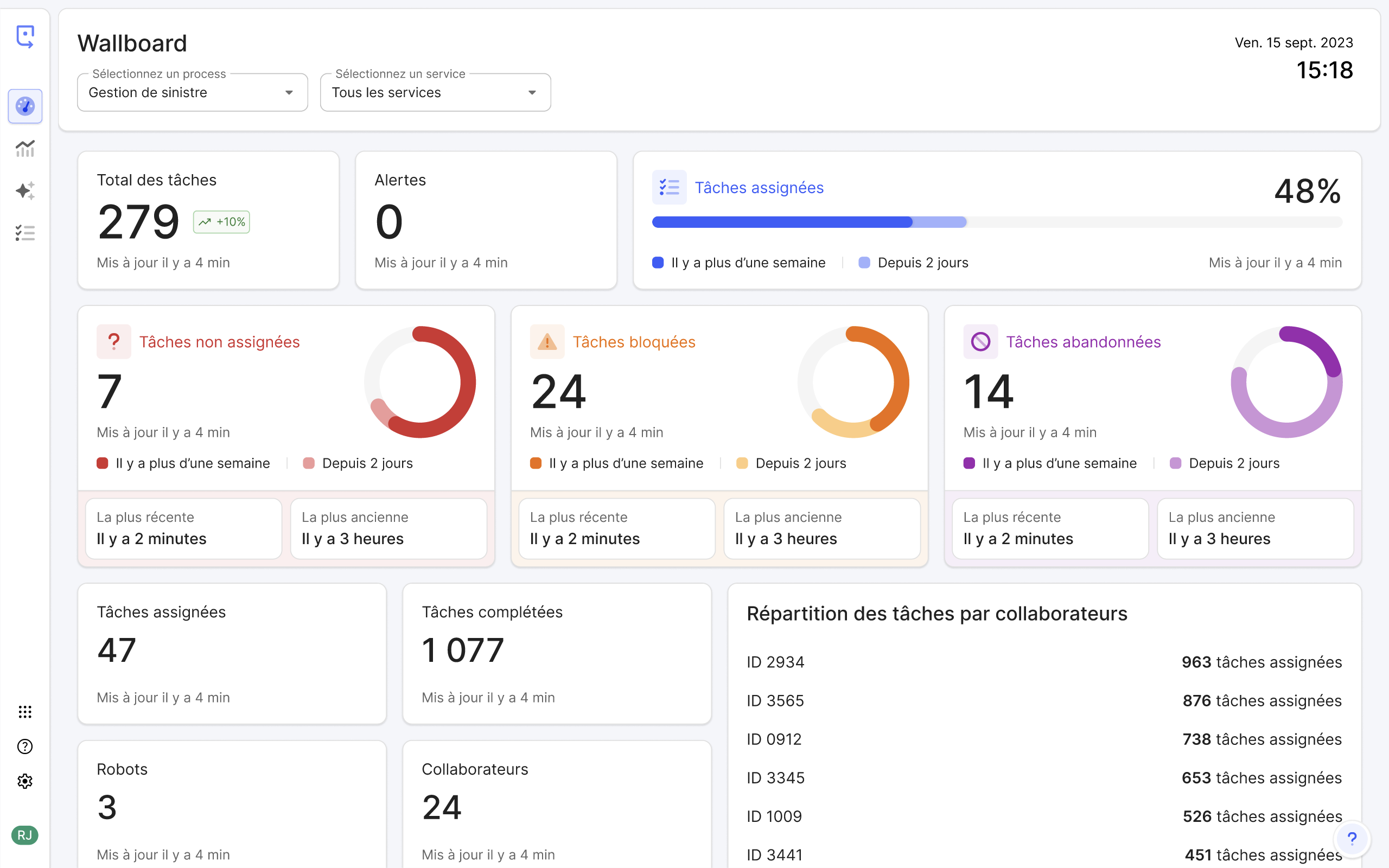Select collaborator row ID 3345
The height and width of the screenshot is (868, 1389).
(x=1044, y=777)
